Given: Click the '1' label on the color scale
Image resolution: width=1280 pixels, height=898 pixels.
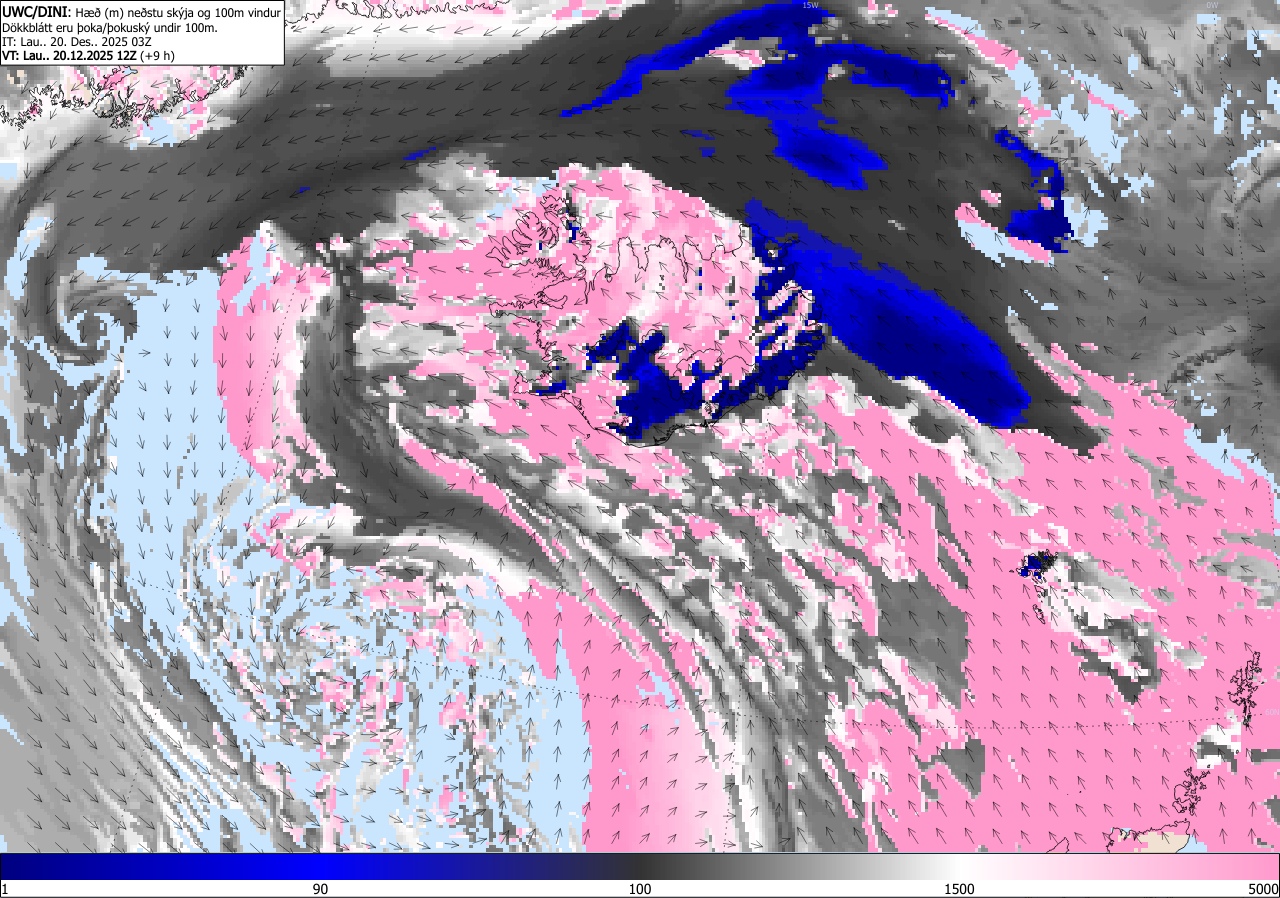Looking at the screenshot, I should [x=5, y=889].
